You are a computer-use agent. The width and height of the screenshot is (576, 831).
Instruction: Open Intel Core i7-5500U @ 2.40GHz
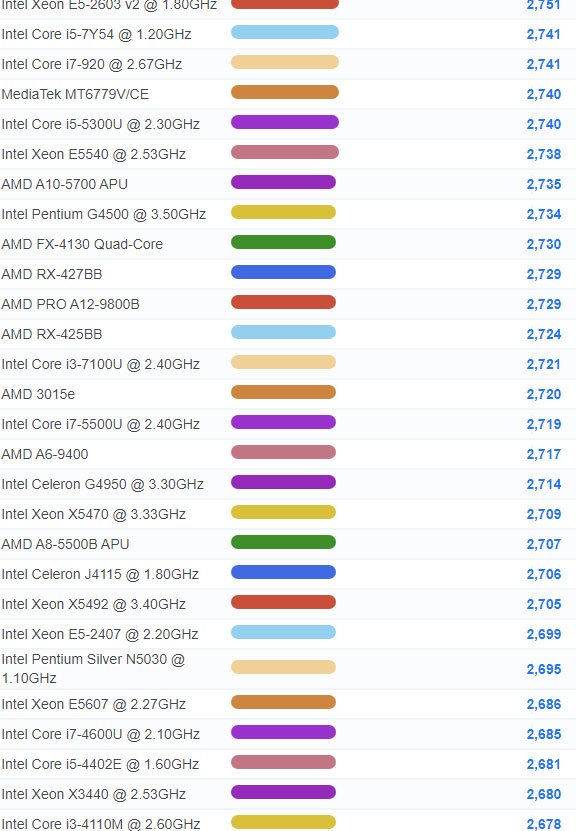pos(101,425)
